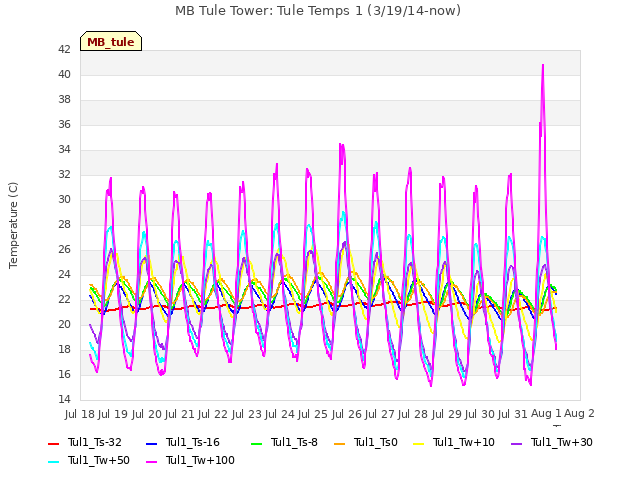Click the Jul 25 x-axis date label
The height and width of the screenshot is (480, 640).
(x=313, y=414)
